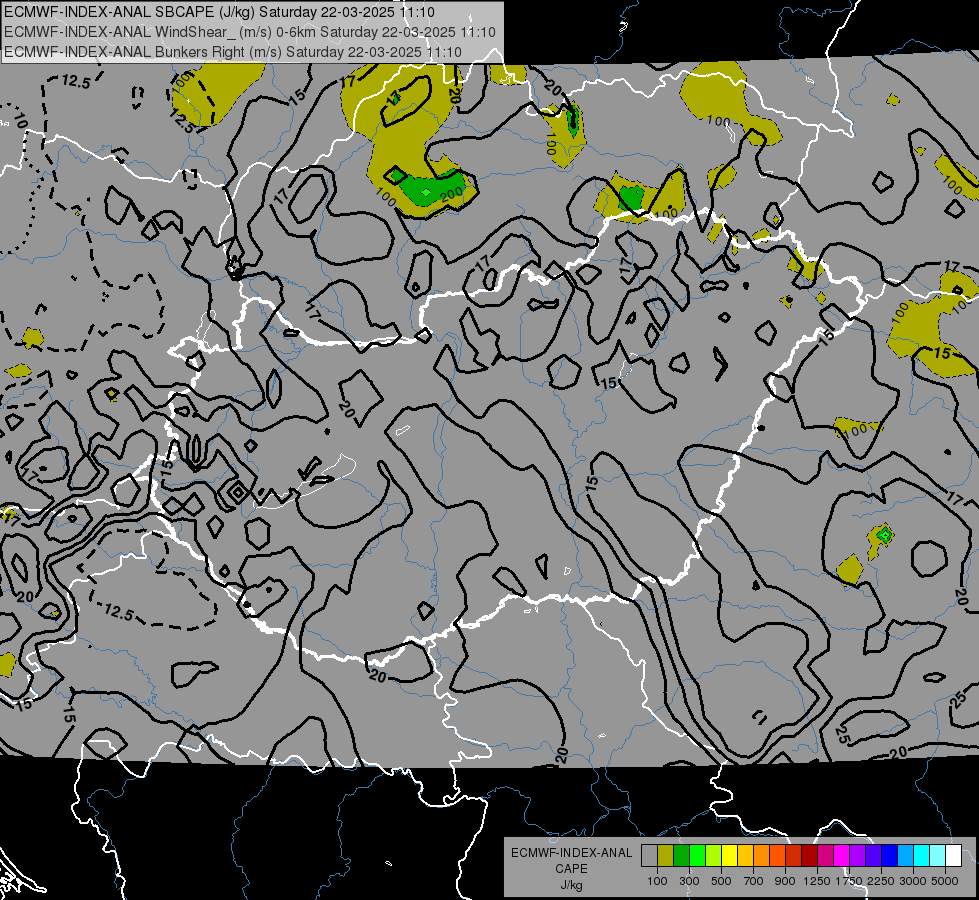Pick the amber swatch just before 700
This screenshot has width=979, height=900.
(745, 856)
